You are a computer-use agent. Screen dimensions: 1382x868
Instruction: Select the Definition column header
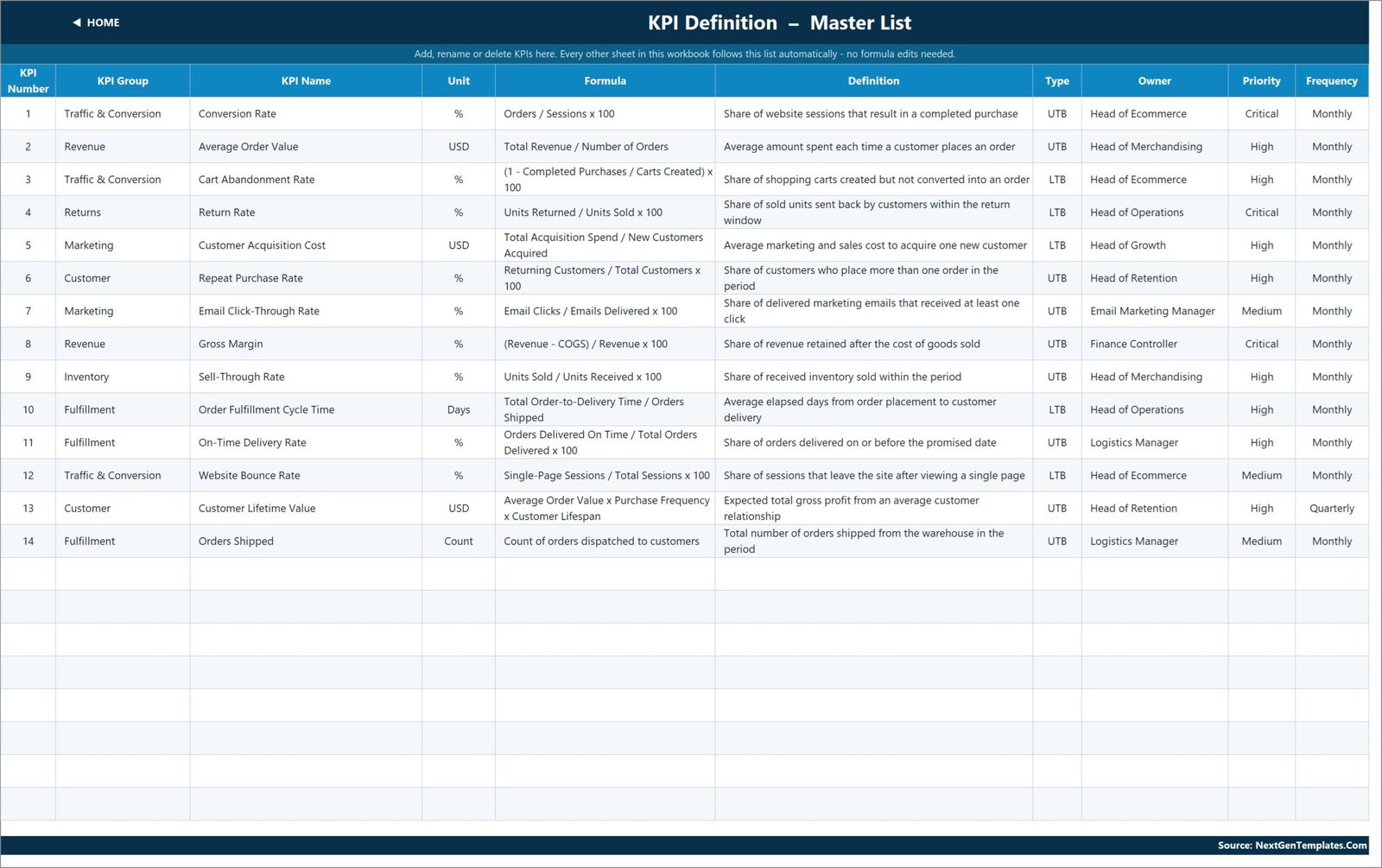pyautogui.click(x=873, y=81)
